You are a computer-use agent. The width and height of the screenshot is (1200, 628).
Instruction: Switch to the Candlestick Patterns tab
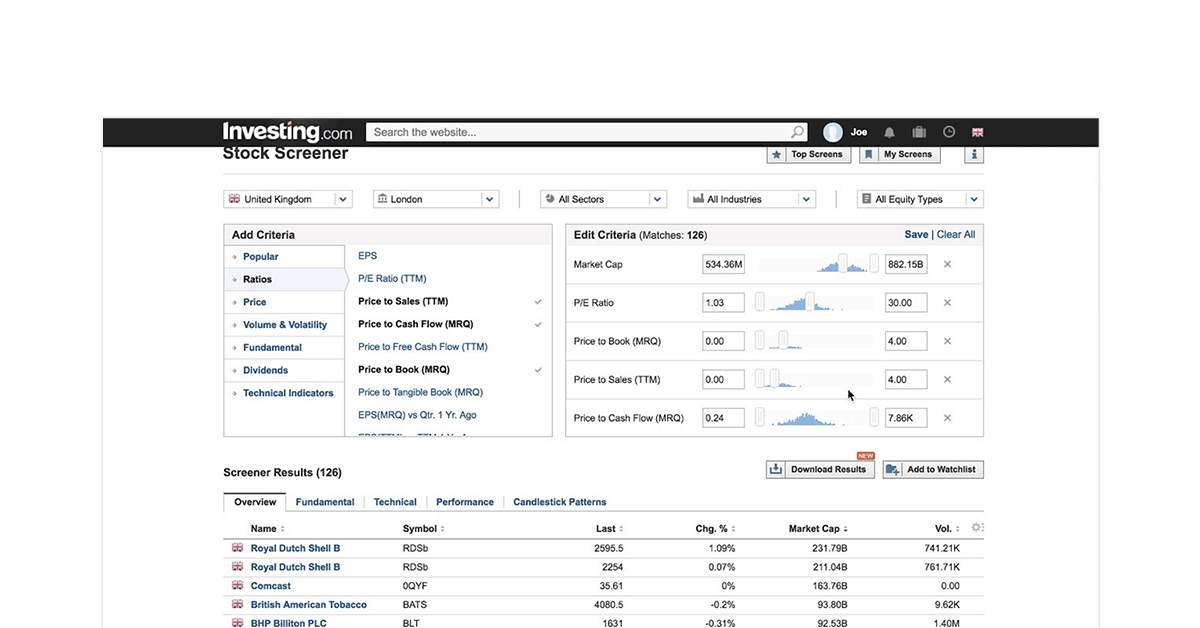click(560, 502)
